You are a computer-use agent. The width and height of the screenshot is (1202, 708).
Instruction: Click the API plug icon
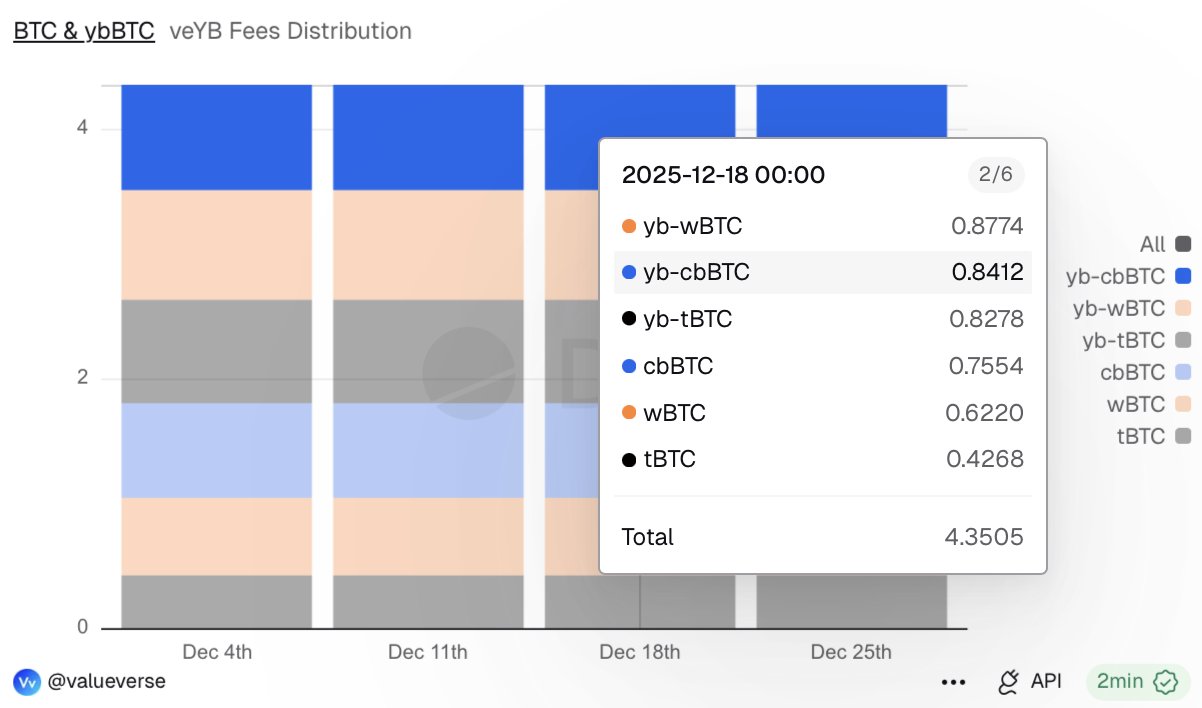pyautogui.click(x=1008, y=682)
